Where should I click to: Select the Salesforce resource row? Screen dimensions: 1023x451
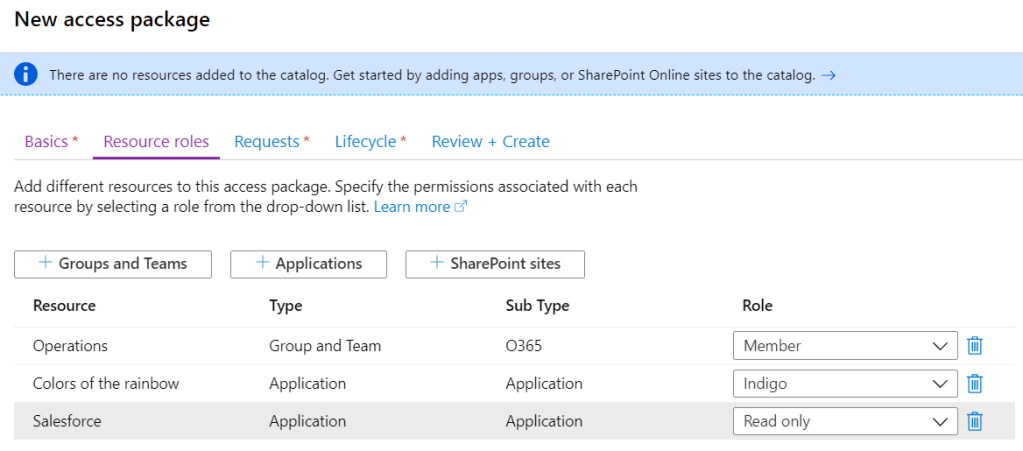pyautogui.click(x=67, y=422)
